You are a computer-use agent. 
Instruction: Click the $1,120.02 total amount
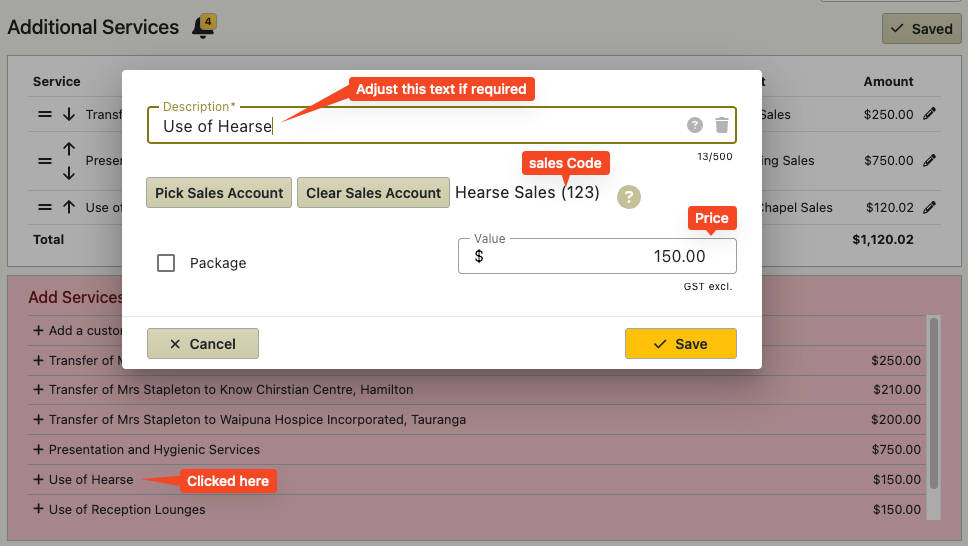pos(883,240)
